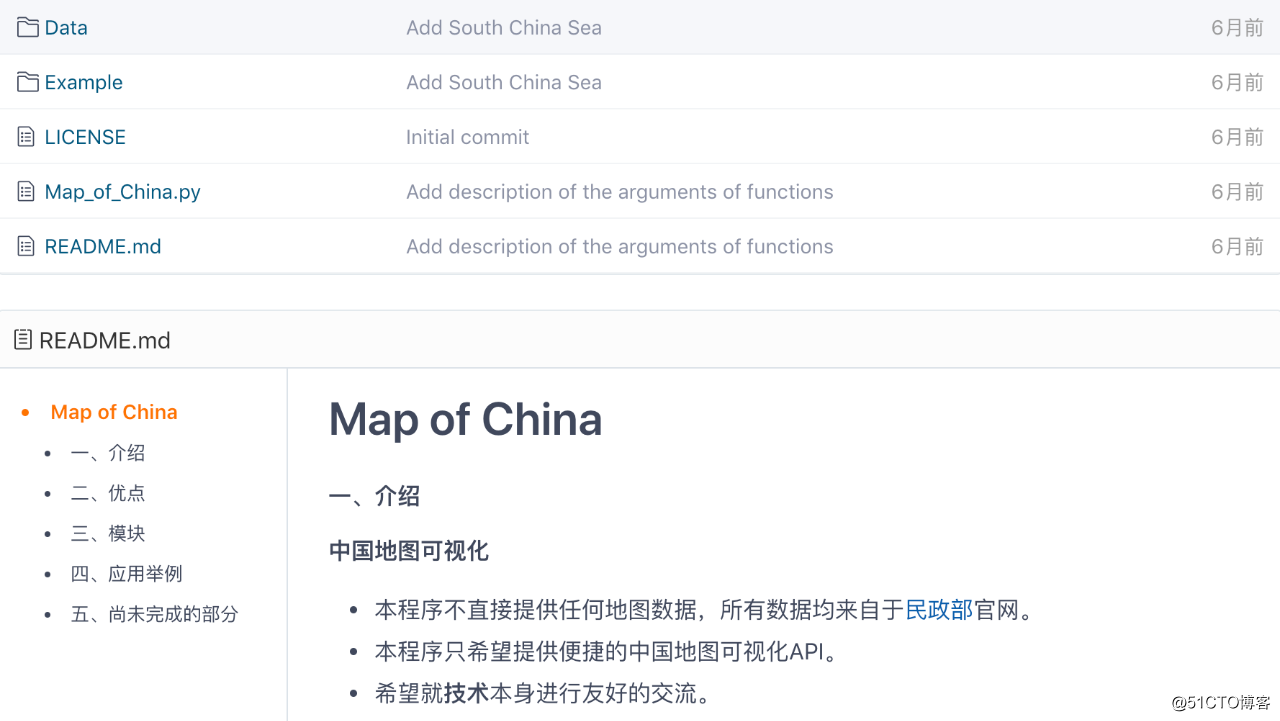Viewport: 1280px width, 721px height.
Task: Click the document icon next to README.md row
Action: [24, 246]
